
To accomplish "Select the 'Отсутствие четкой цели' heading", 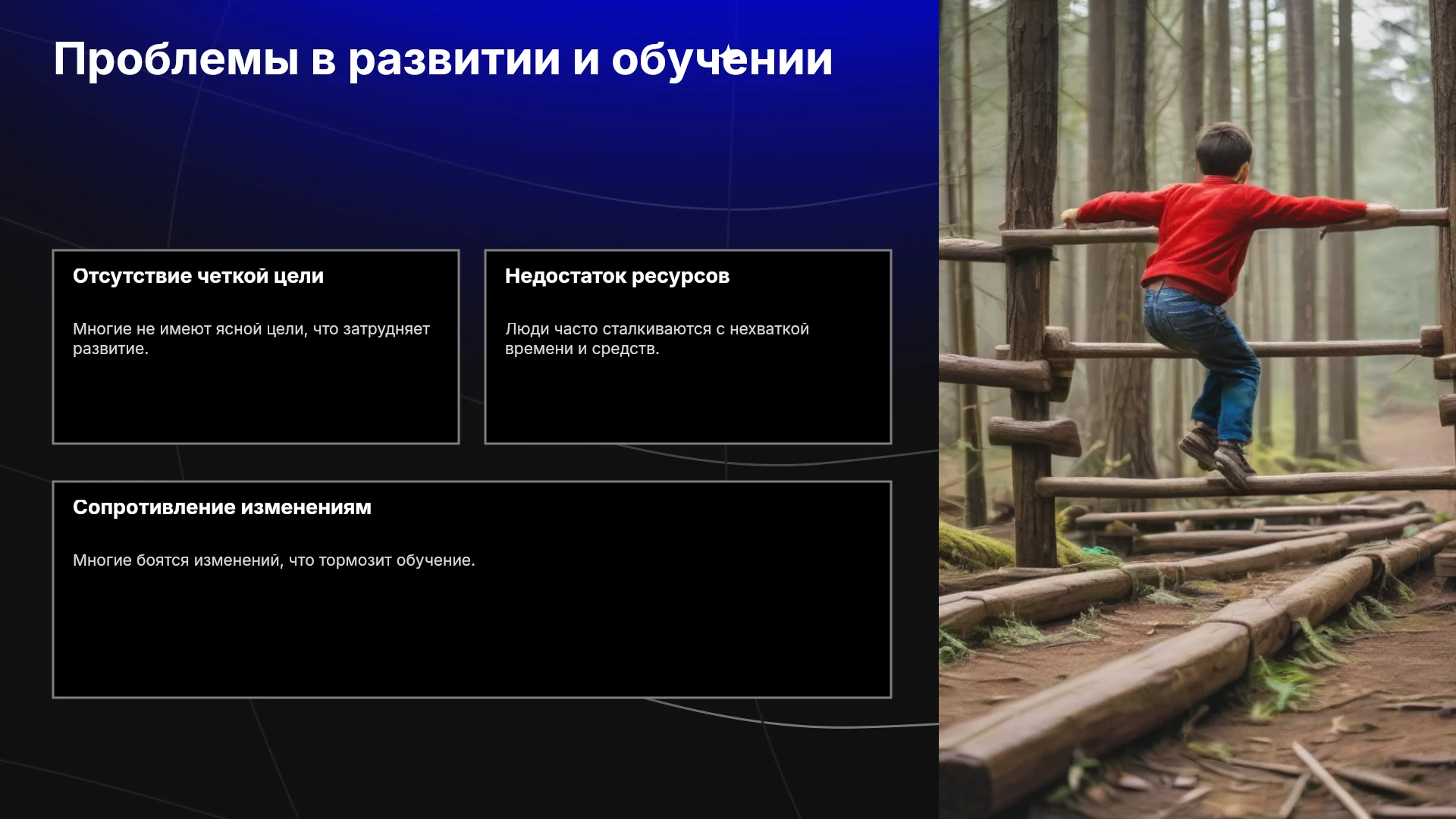I will [198, 276].
